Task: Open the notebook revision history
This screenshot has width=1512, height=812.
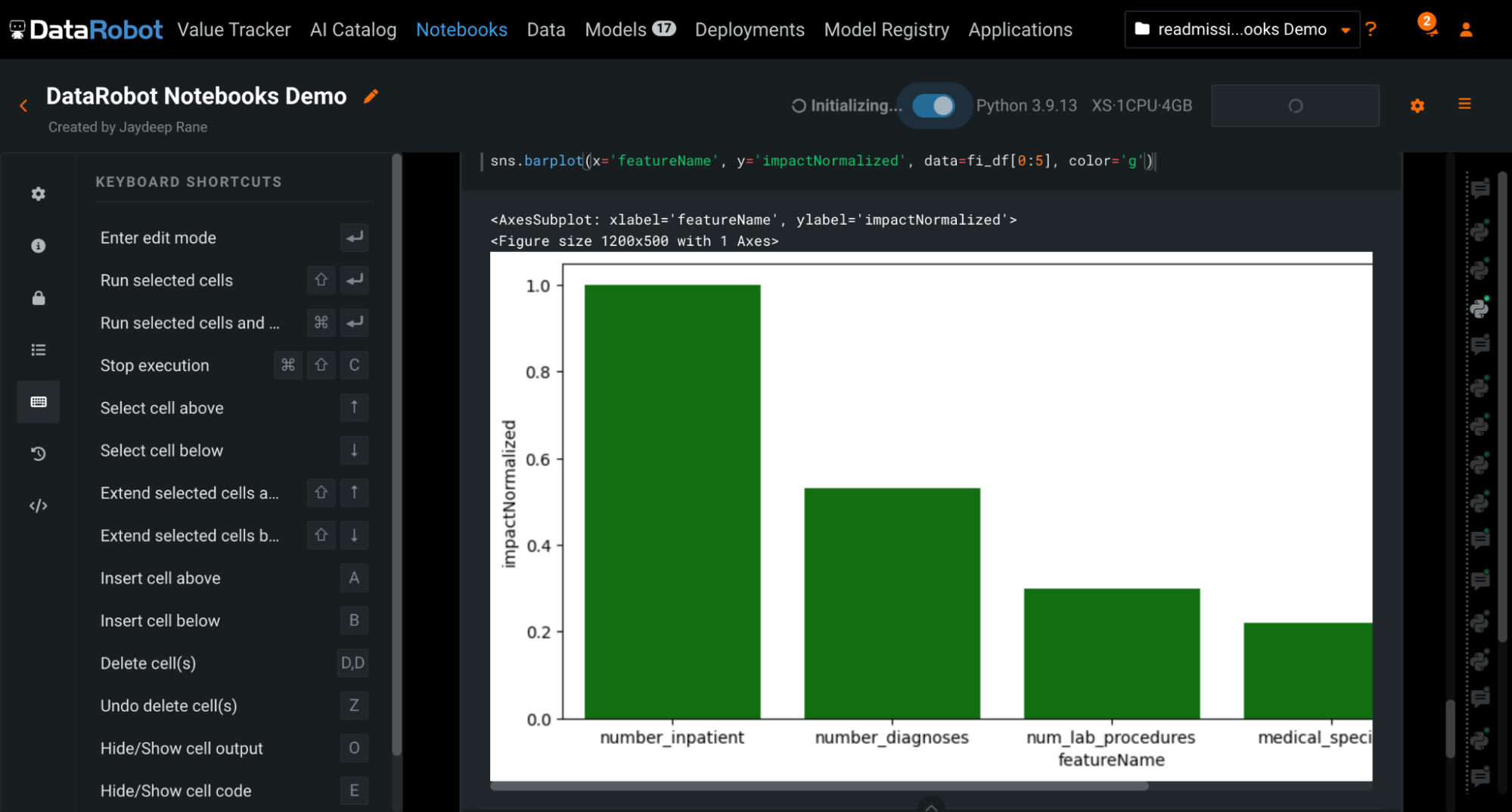Action: tap(38, 453)
